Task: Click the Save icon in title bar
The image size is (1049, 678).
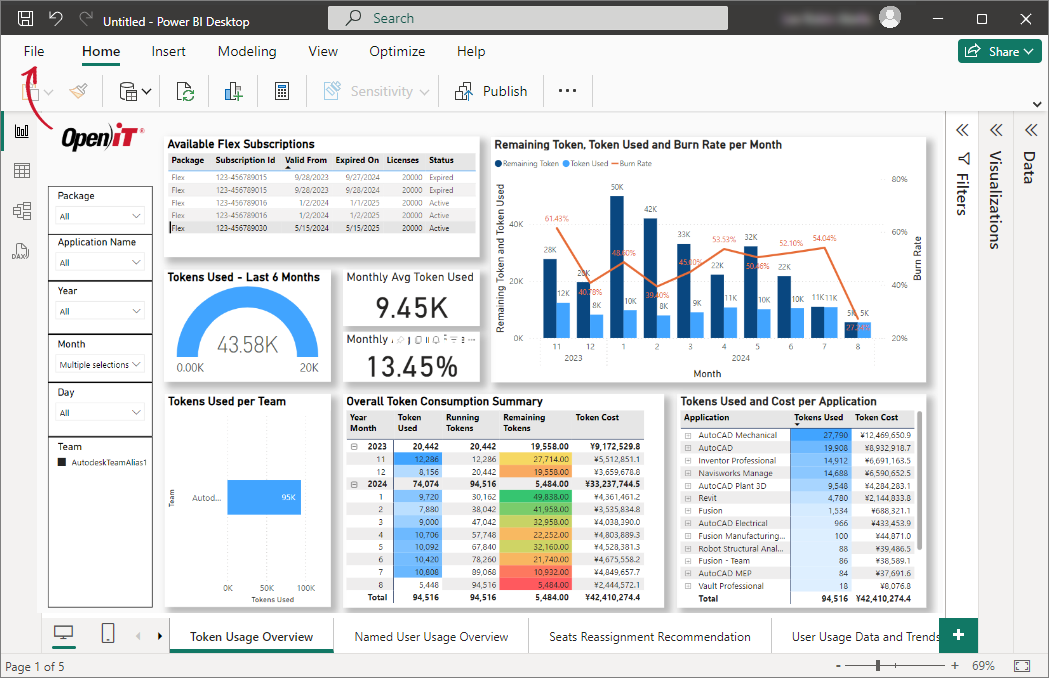Action: (26, 19)
